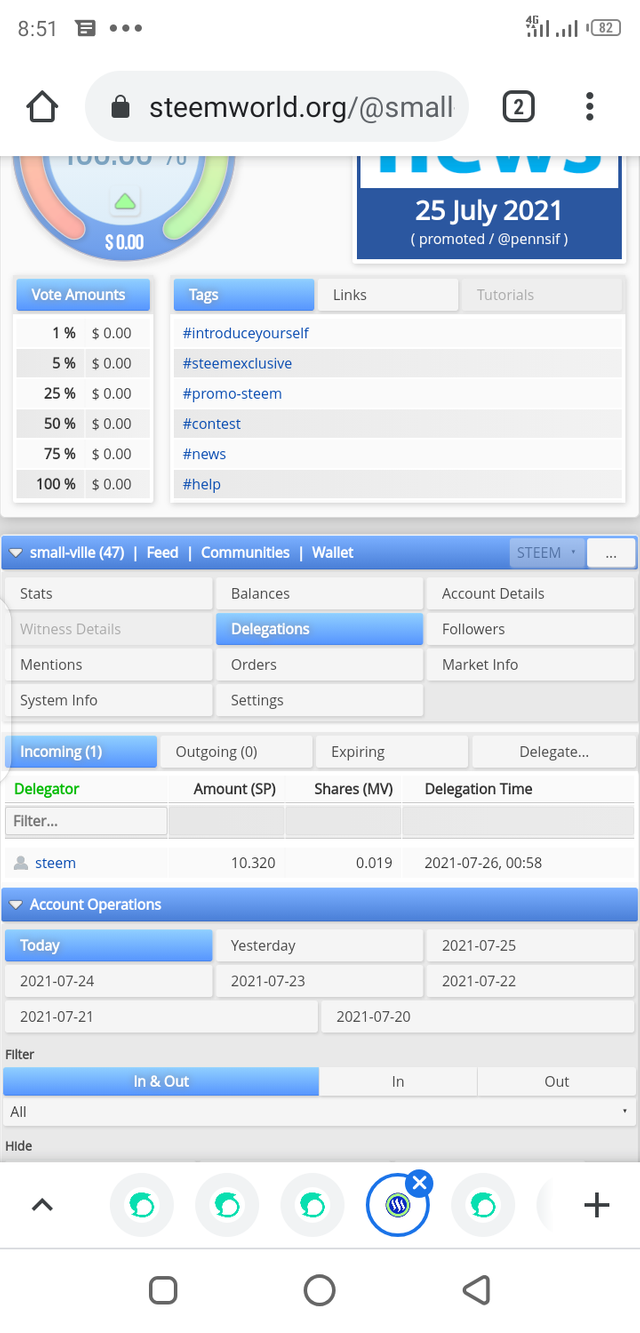The height and width of the screenshot is (1333, 640).
Task: Open the Orders section
Action: (319, 664)
